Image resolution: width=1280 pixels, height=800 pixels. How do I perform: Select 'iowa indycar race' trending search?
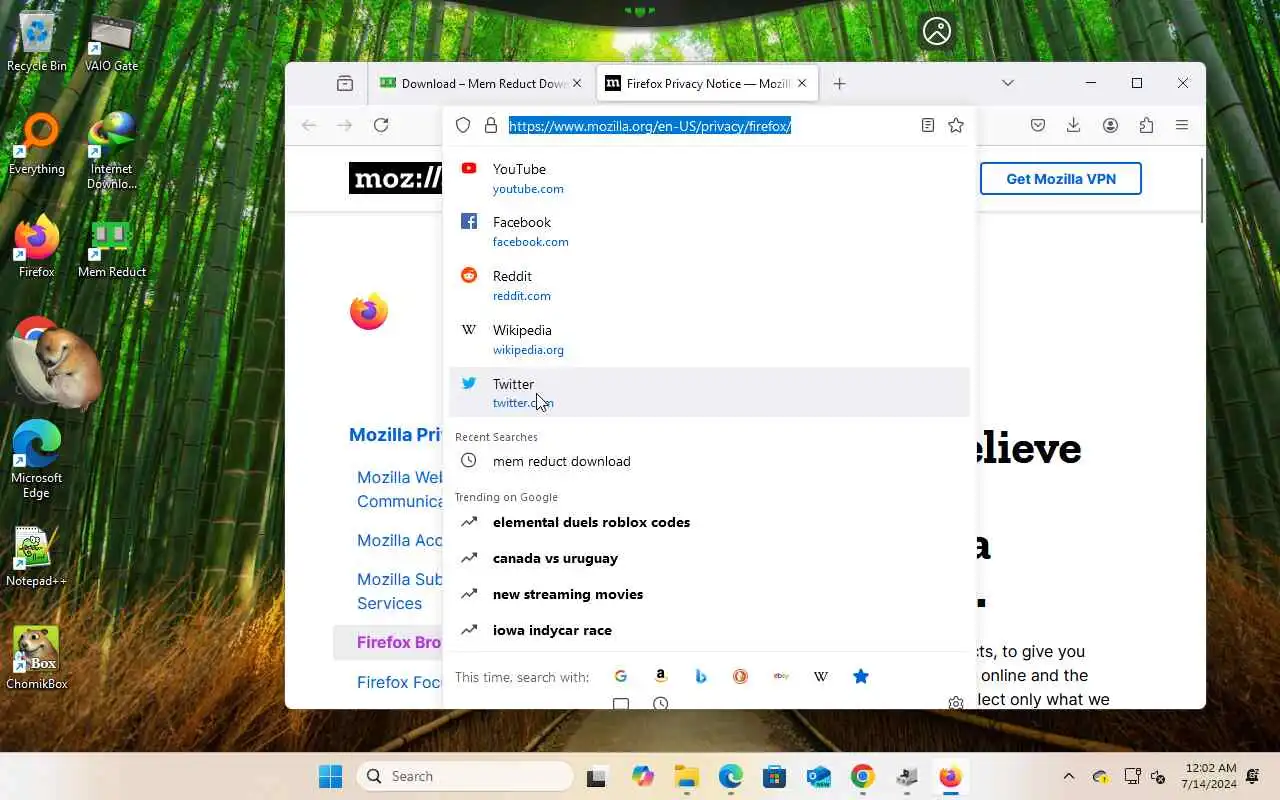[x=709, y=630]
